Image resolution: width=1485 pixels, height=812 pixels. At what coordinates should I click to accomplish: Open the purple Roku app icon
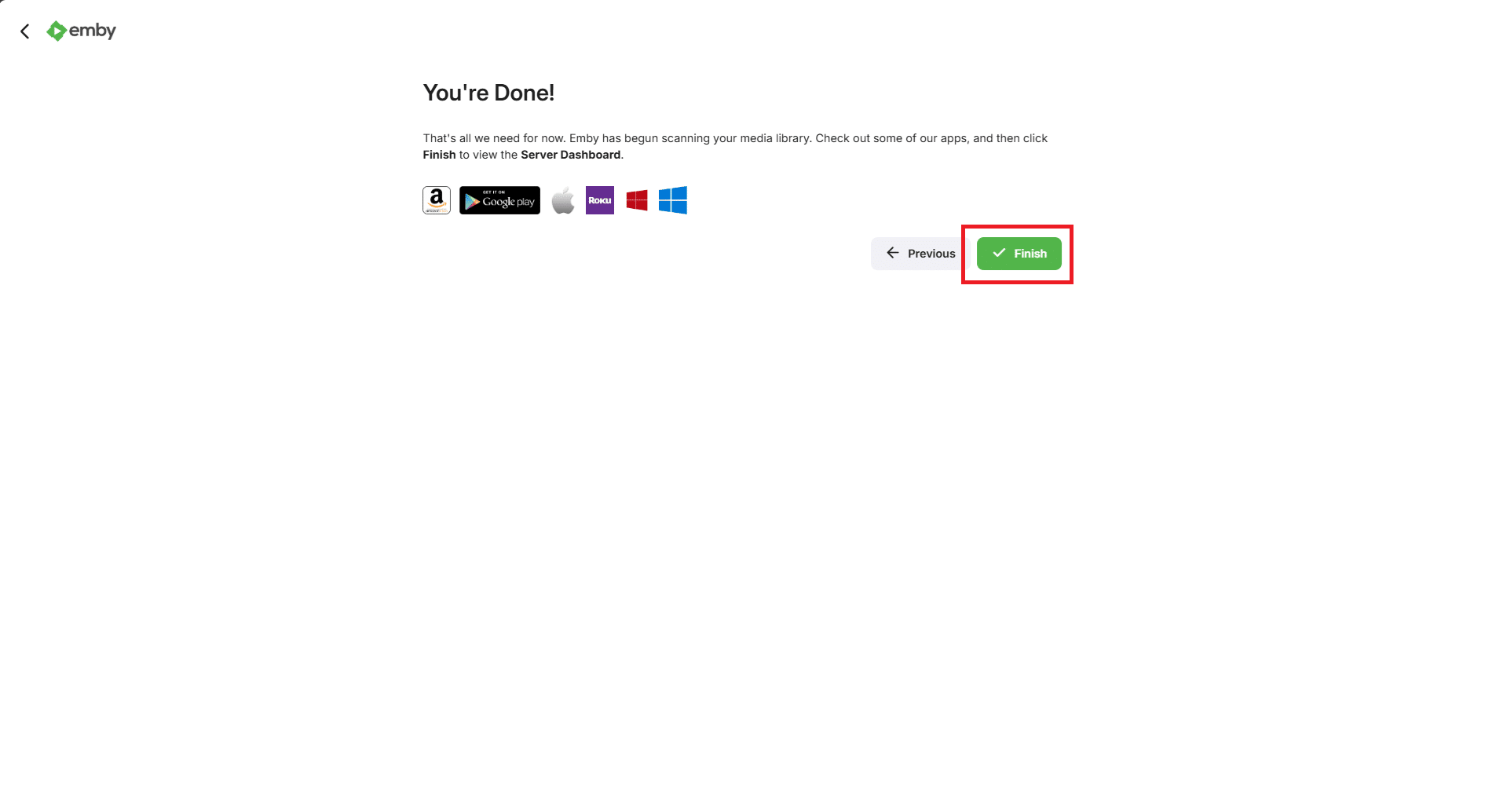(600, 200)
